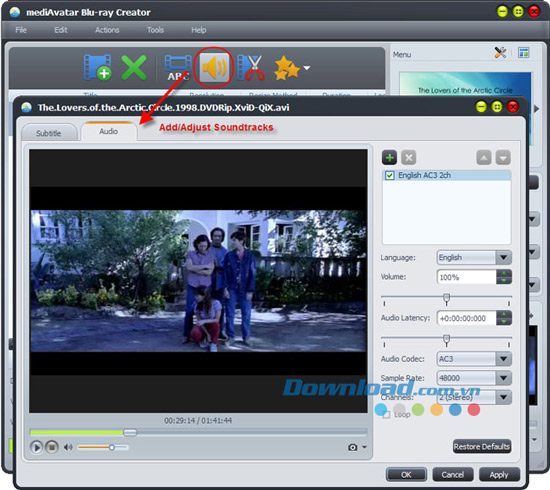The height and width of the screenshot is (490, 550).
Task: Click the video playback progress slider handle
Action: [x=130, y=432]
